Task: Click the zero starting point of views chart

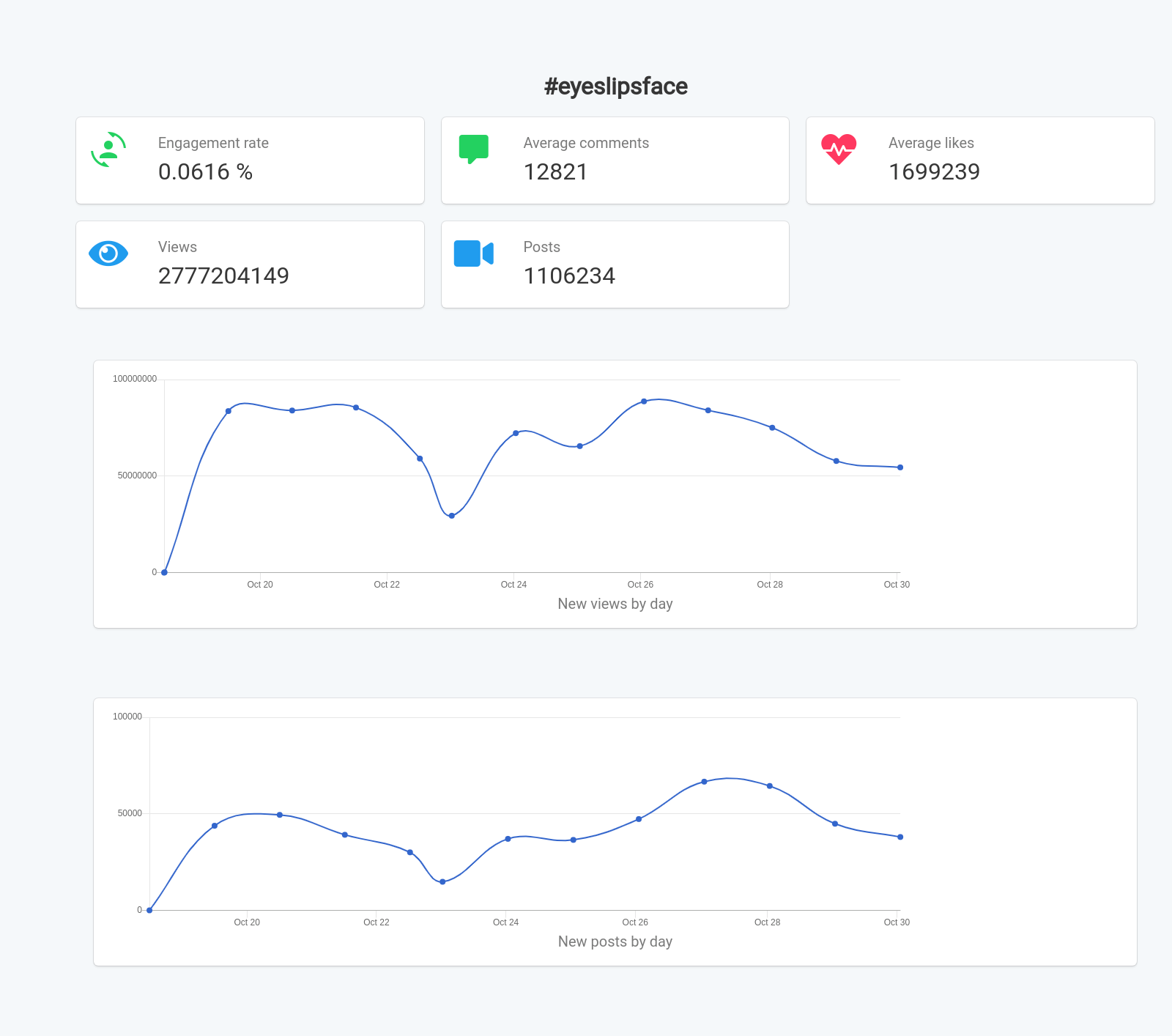Action: 164,572
